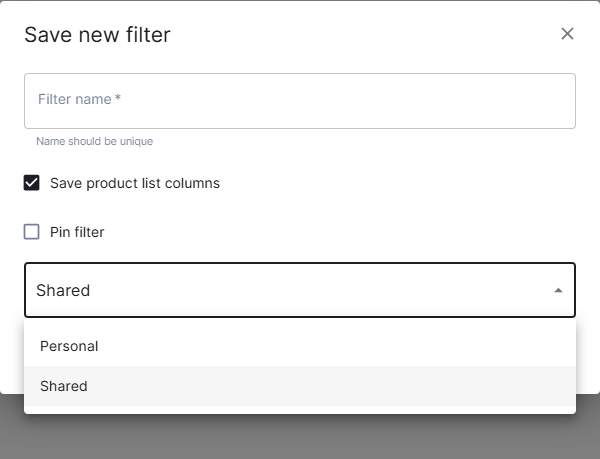Click the "Filter name *" placeholder text
This screenshot has width=600, height=459.
tap(74, 100)
